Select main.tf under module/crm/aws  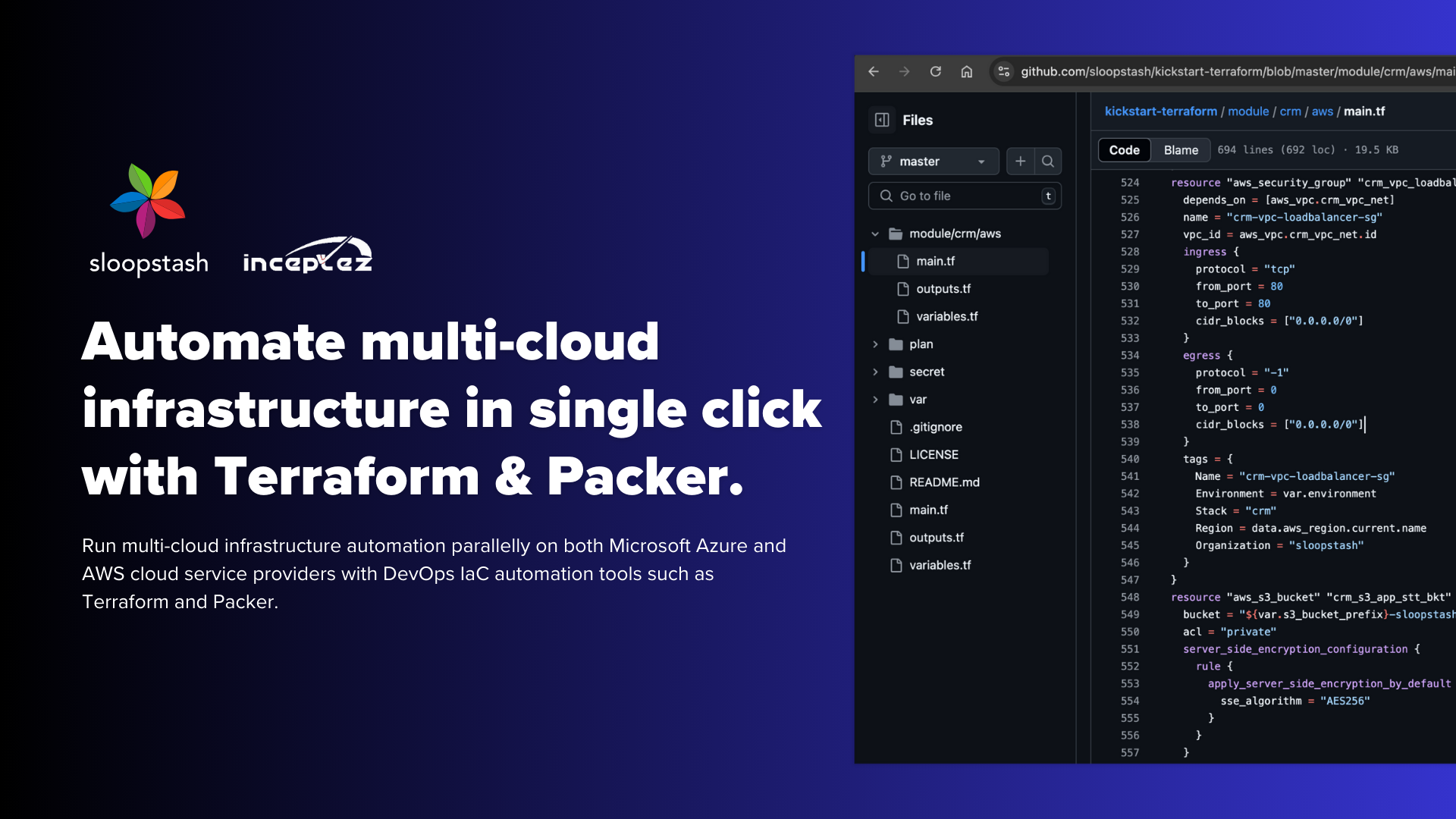point(959,261)
